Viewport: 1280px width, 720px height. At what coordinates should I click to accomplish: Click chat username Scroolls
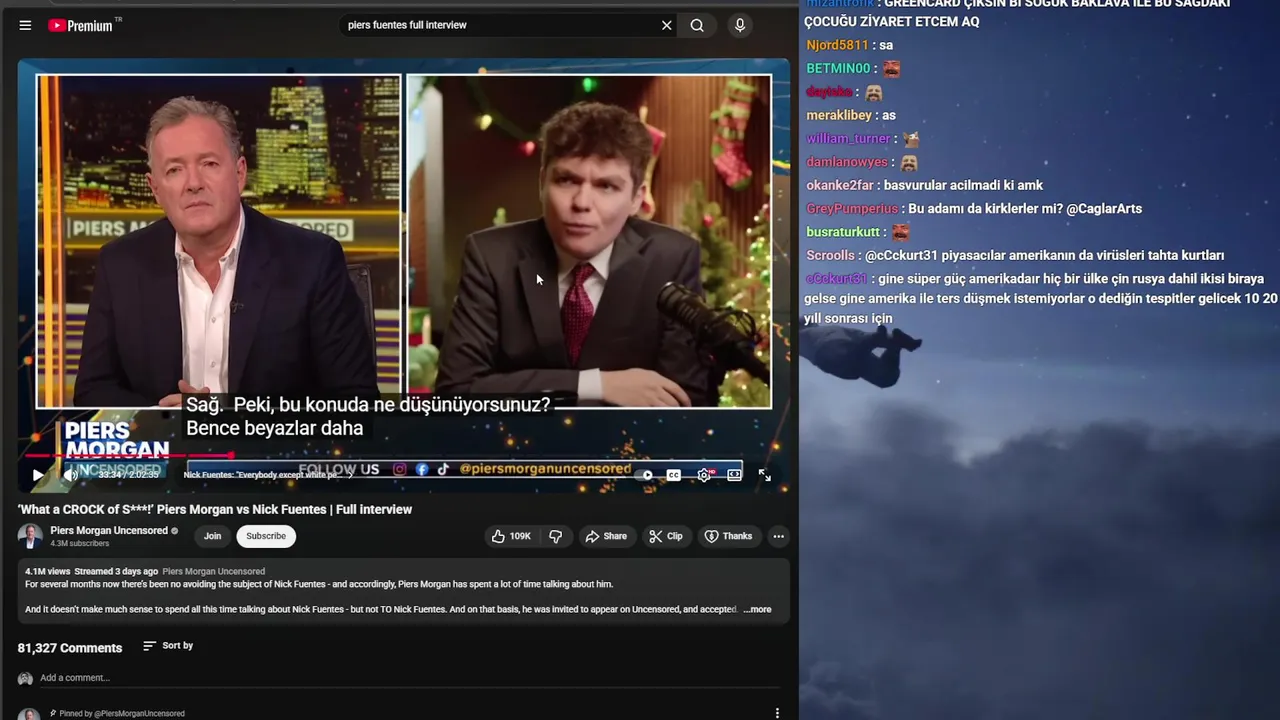(831, 255)
